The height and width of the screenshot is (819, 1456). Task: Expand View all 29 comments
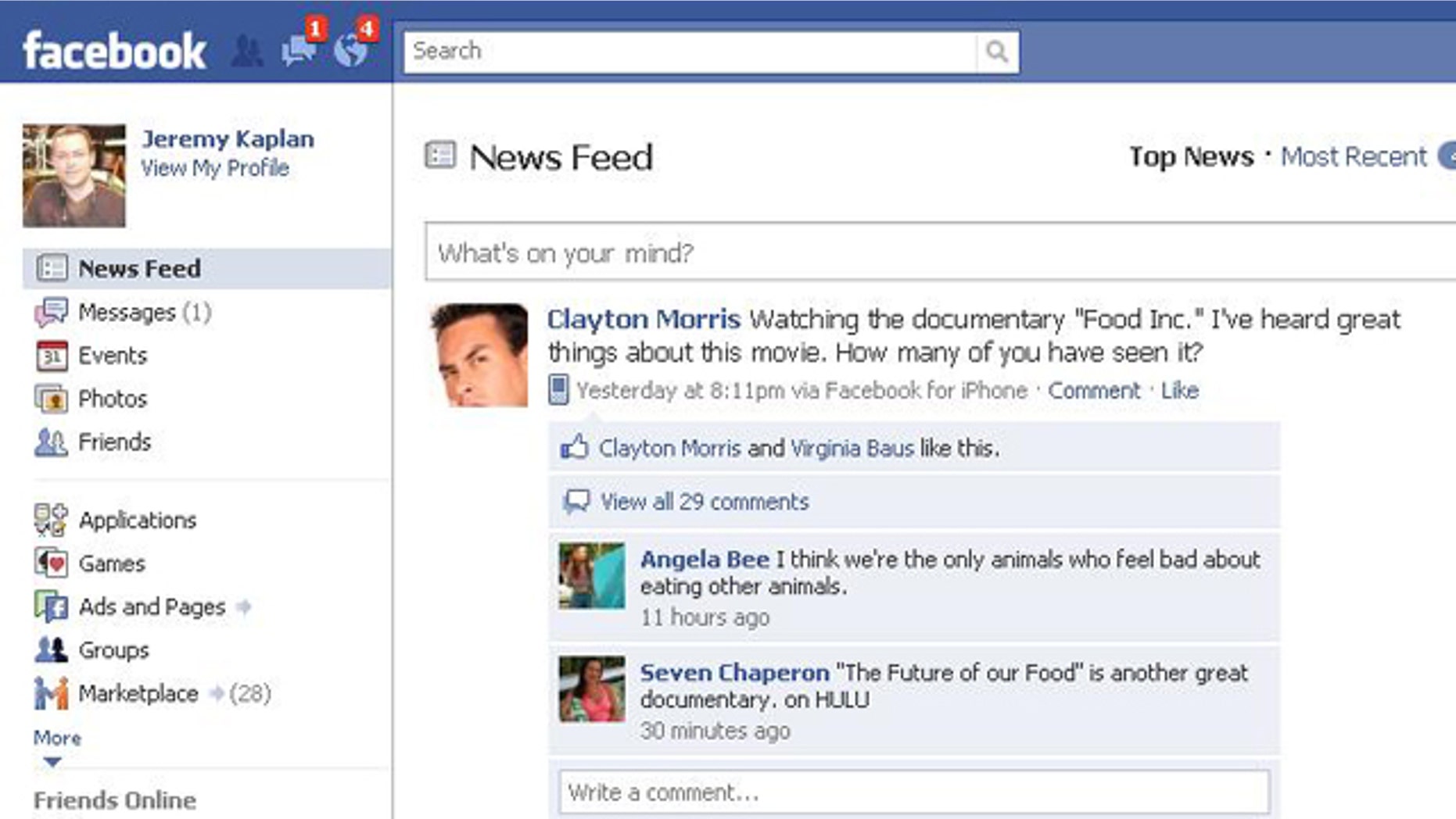pos(705,502)
